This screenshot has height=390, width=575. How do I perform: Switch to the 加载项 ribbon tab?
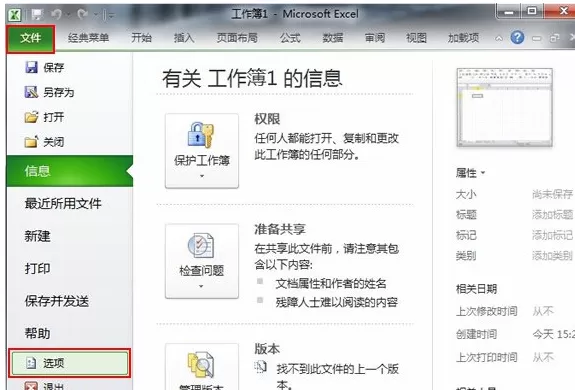click(464, 38)
